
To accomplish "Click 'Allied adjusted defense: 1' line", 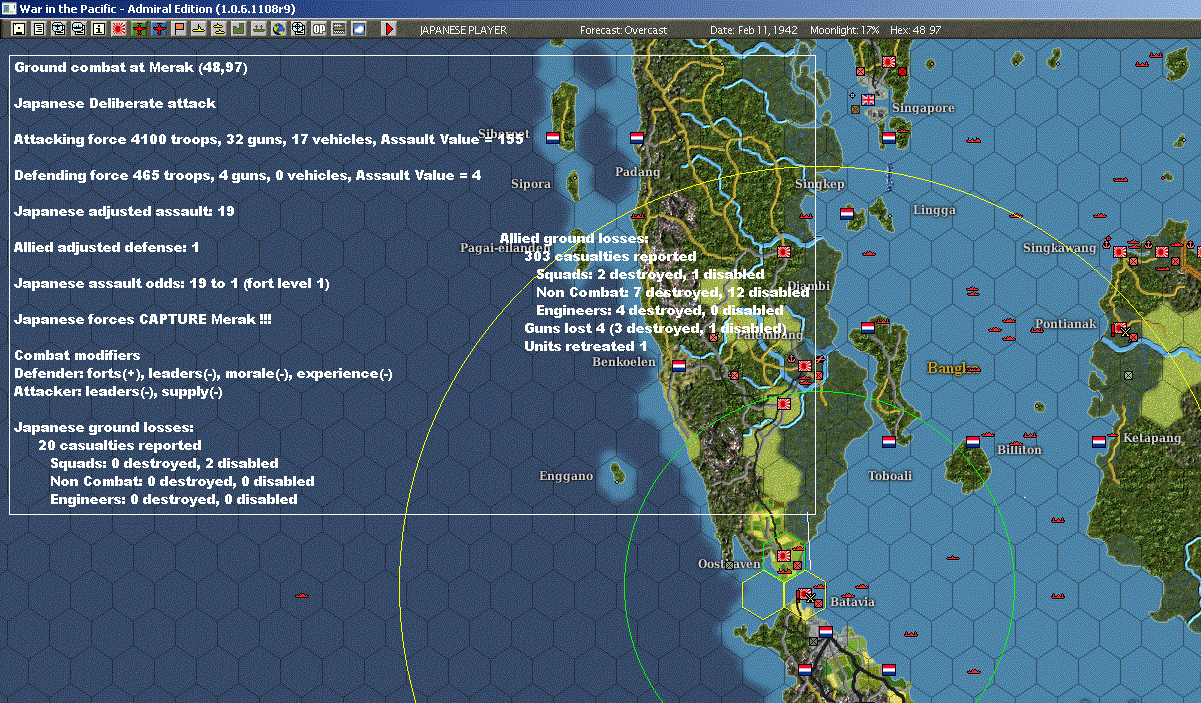I will pyautogui.click(x=107, y=247).
